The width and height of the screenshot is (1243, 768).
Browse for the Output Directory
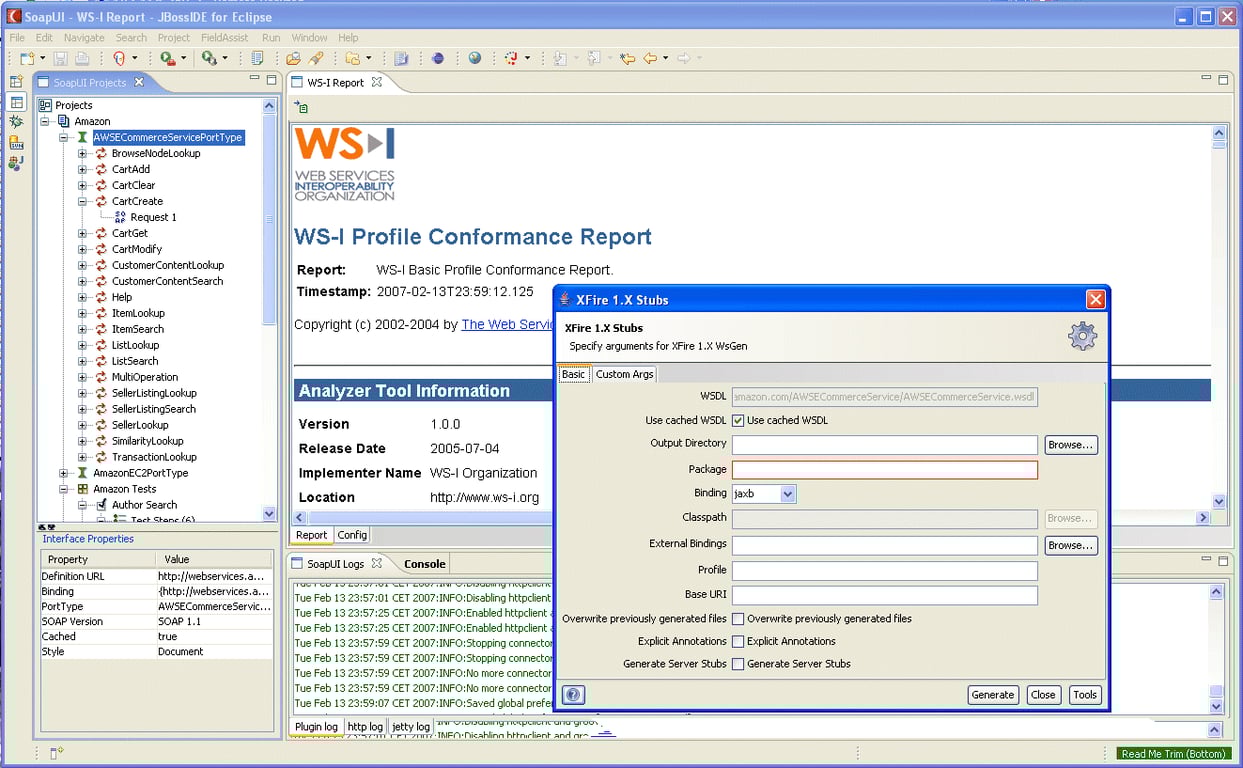(1070, 445)
